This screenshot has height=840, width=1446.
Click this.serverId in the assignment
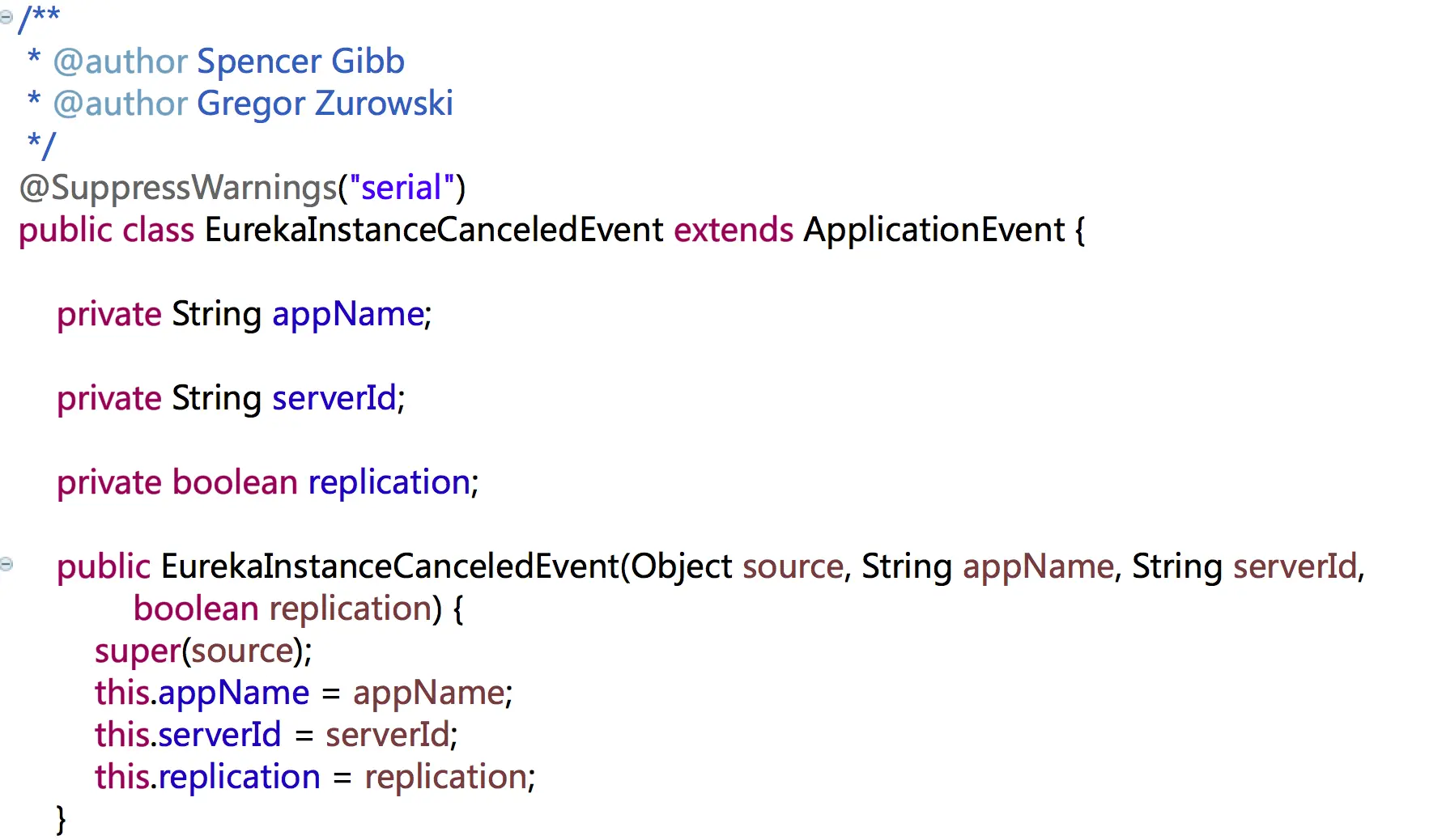[188, 735]
